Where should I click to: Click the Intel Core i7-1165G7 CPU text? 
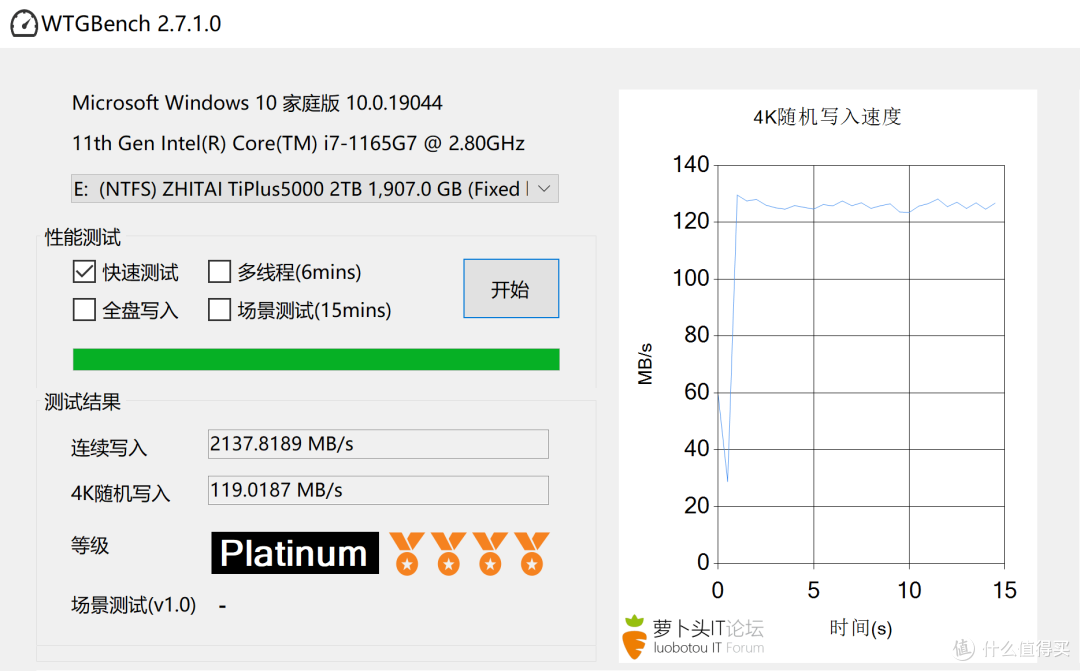click(x=298, y=143)
